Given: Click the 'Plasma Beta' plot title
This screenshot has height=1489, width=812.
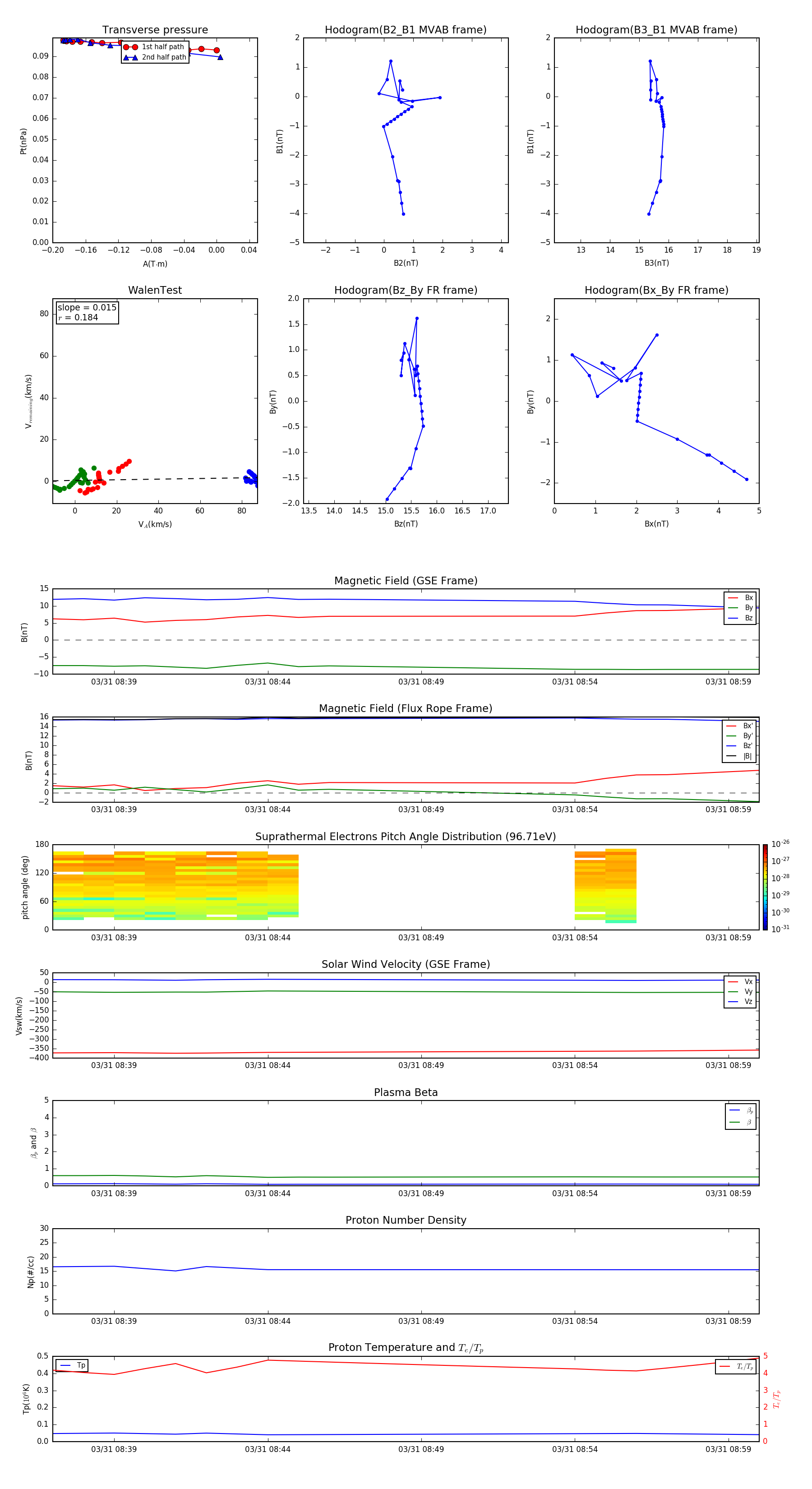Looking at the screenshot, I should [406, 1092].
